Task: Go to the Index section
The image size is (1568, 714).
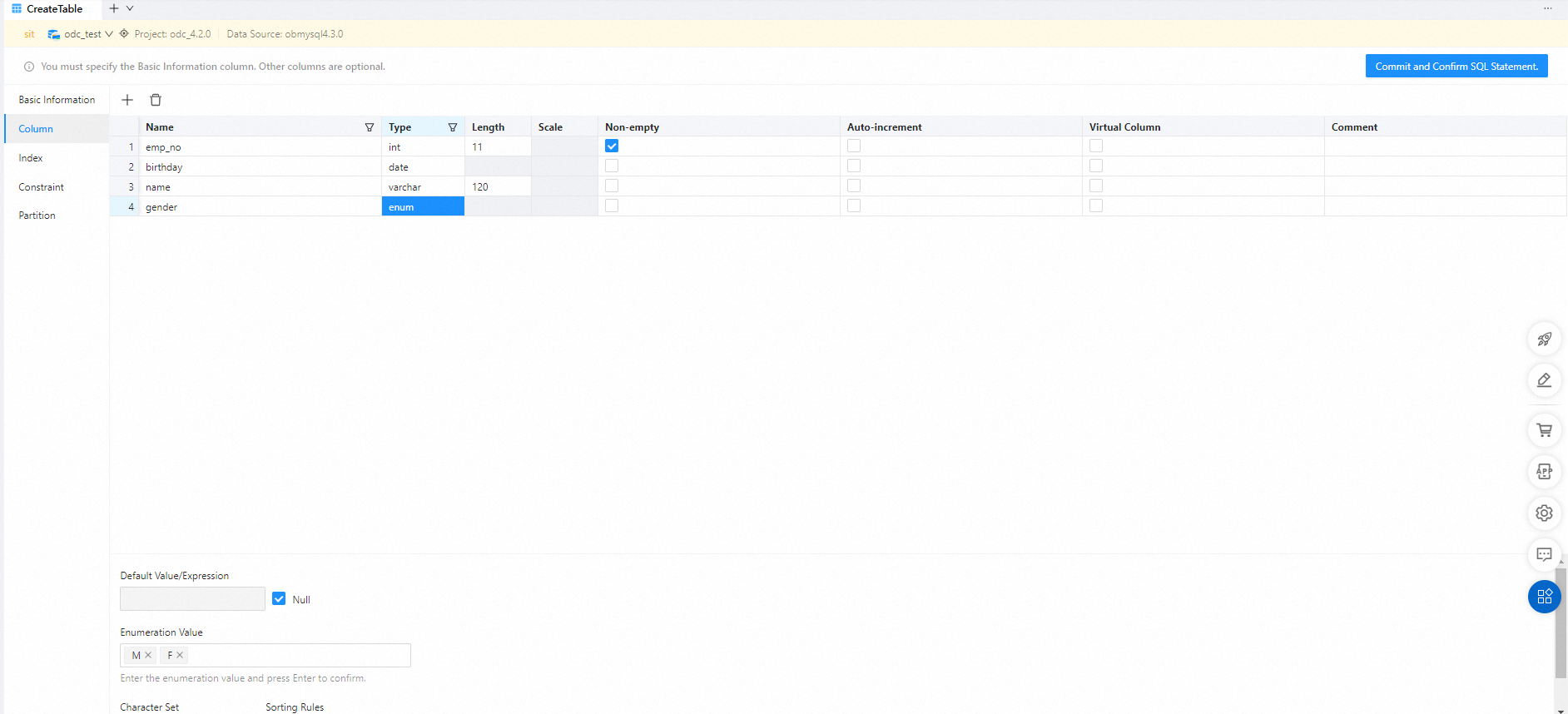Action: pyautogui.click(x=57, y=158)
